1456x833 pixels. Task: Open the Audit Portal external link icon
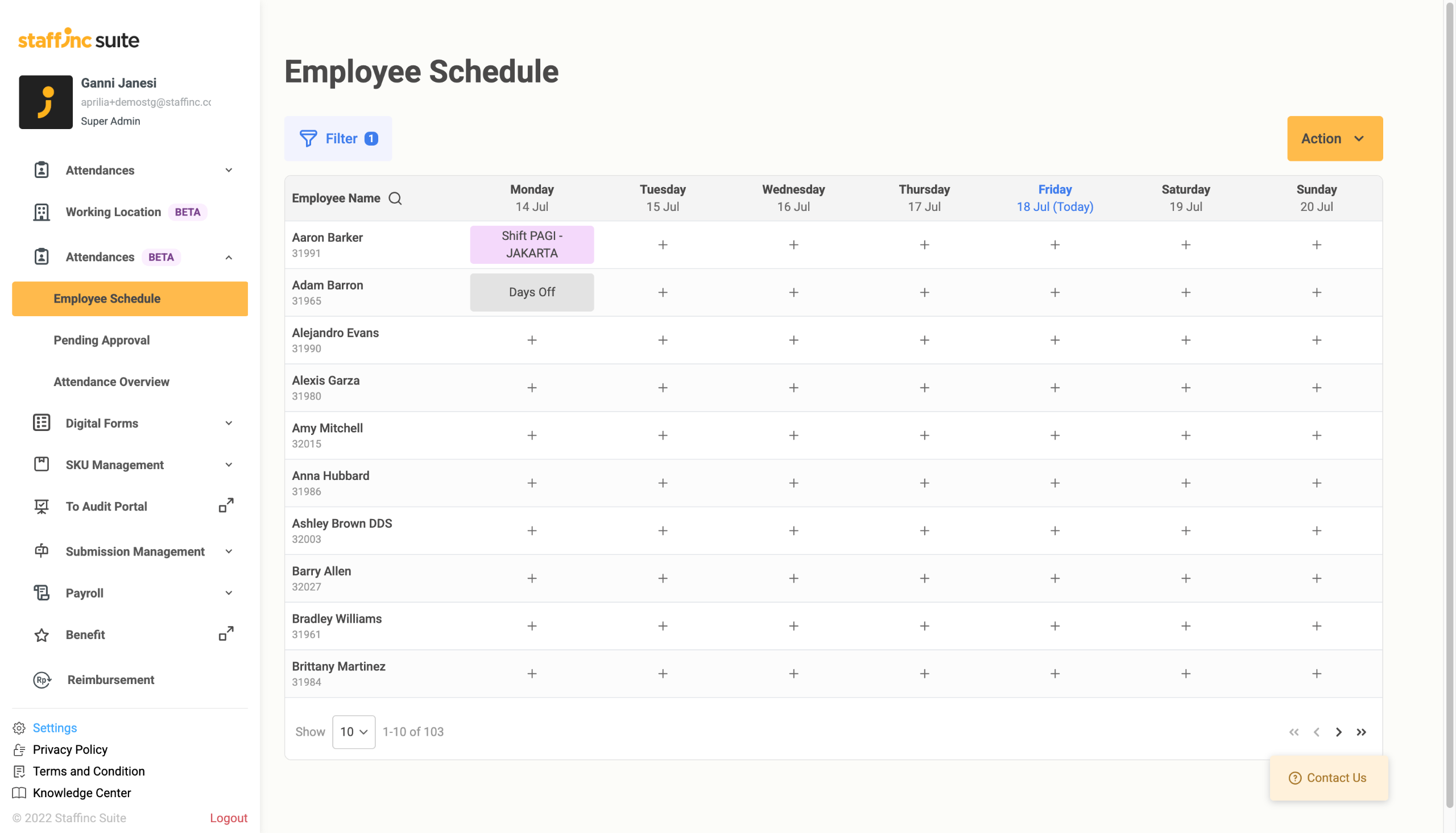pos(226,505)
